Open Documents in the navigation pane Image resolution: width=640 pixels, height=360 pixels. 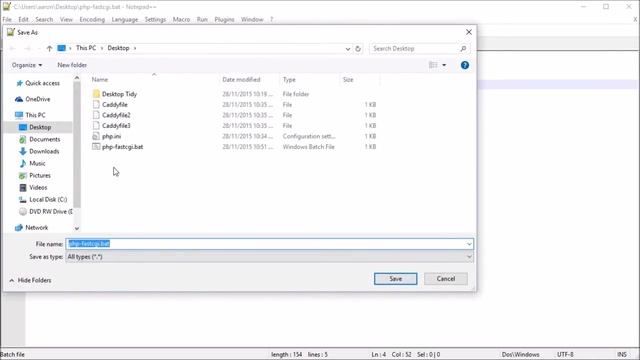pyautogui.click(x=40, y=139)
